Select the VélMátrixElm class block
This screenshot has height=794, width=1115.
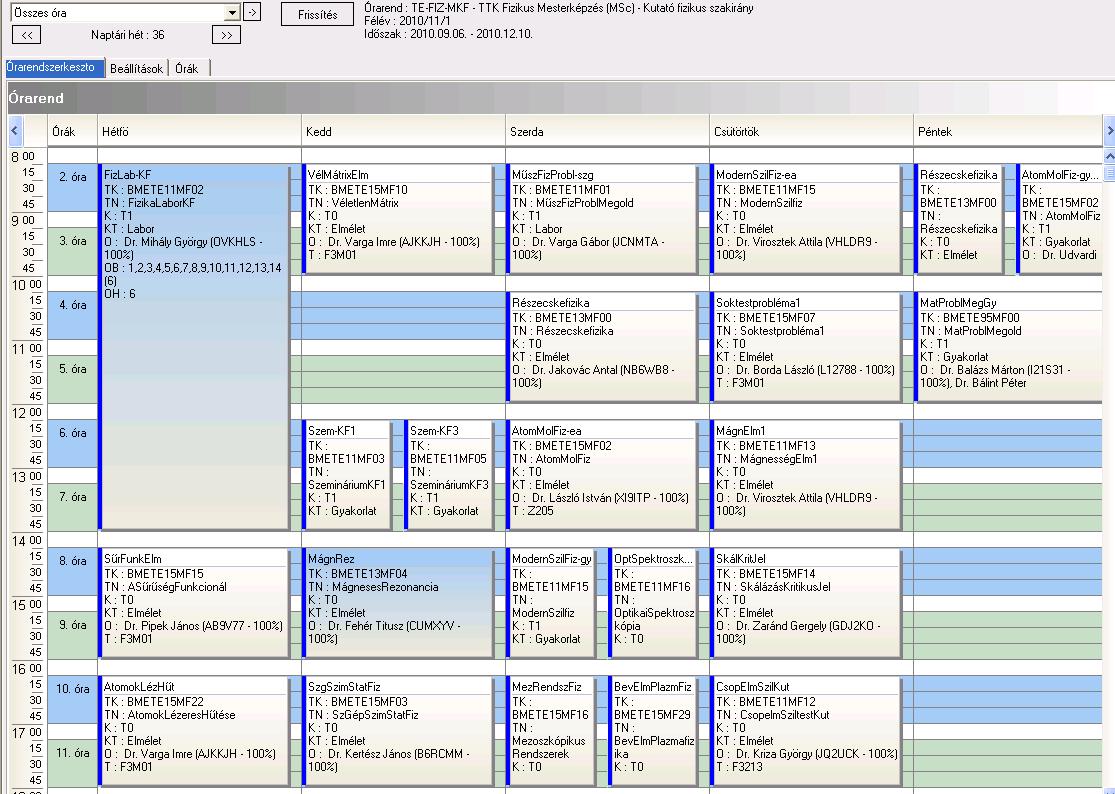coord(398,220)
